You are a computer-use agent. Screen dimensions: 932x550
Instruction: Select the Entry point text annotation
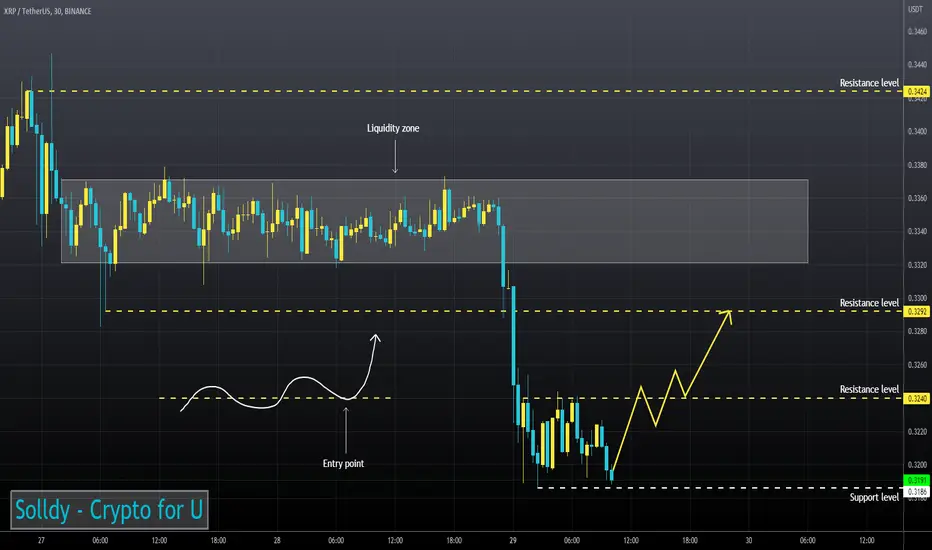tap(343, 463)
